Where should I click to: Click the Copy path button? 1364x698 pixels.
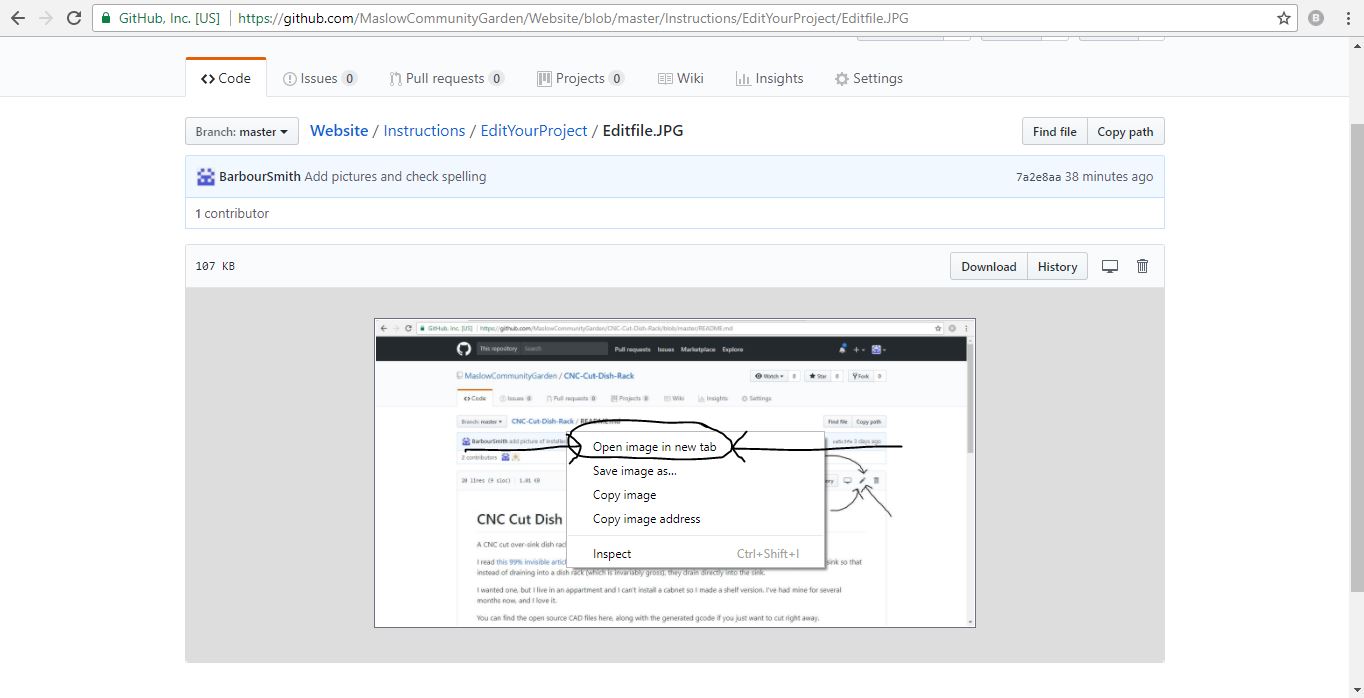coord(1125,131)
